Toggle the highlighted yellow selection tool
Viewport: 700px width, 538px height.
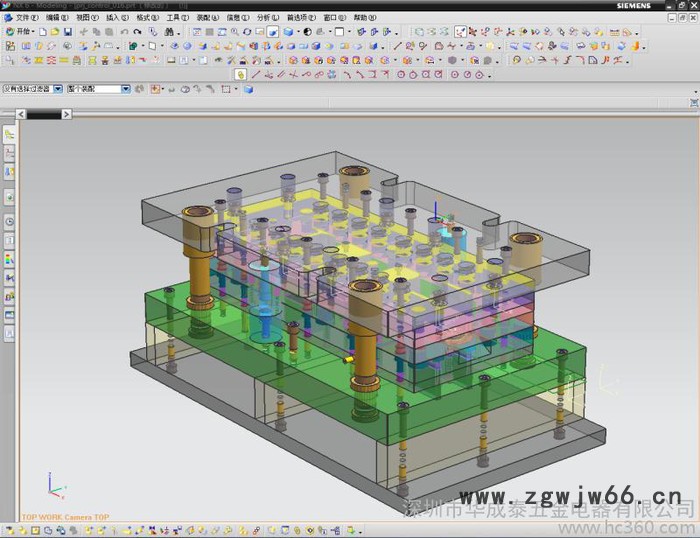point(240,74)
